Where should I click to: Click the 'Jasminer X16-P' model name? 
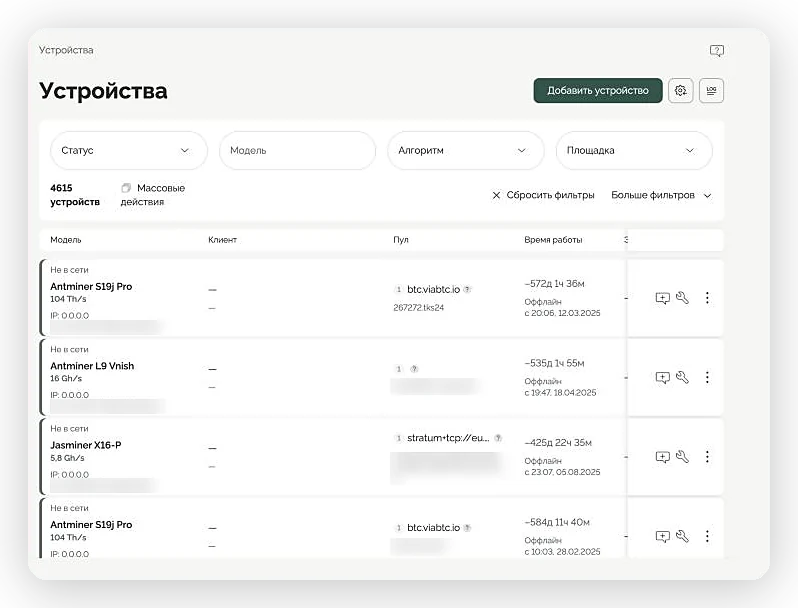tap(86, 445)
